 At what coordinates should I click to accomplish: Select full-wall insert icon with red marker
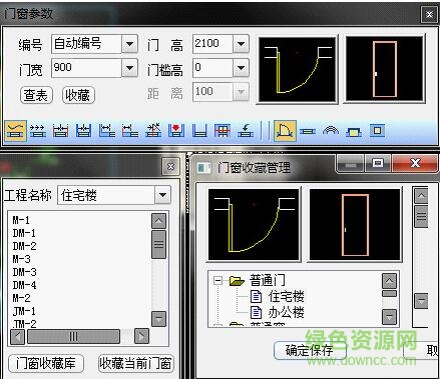176,131
